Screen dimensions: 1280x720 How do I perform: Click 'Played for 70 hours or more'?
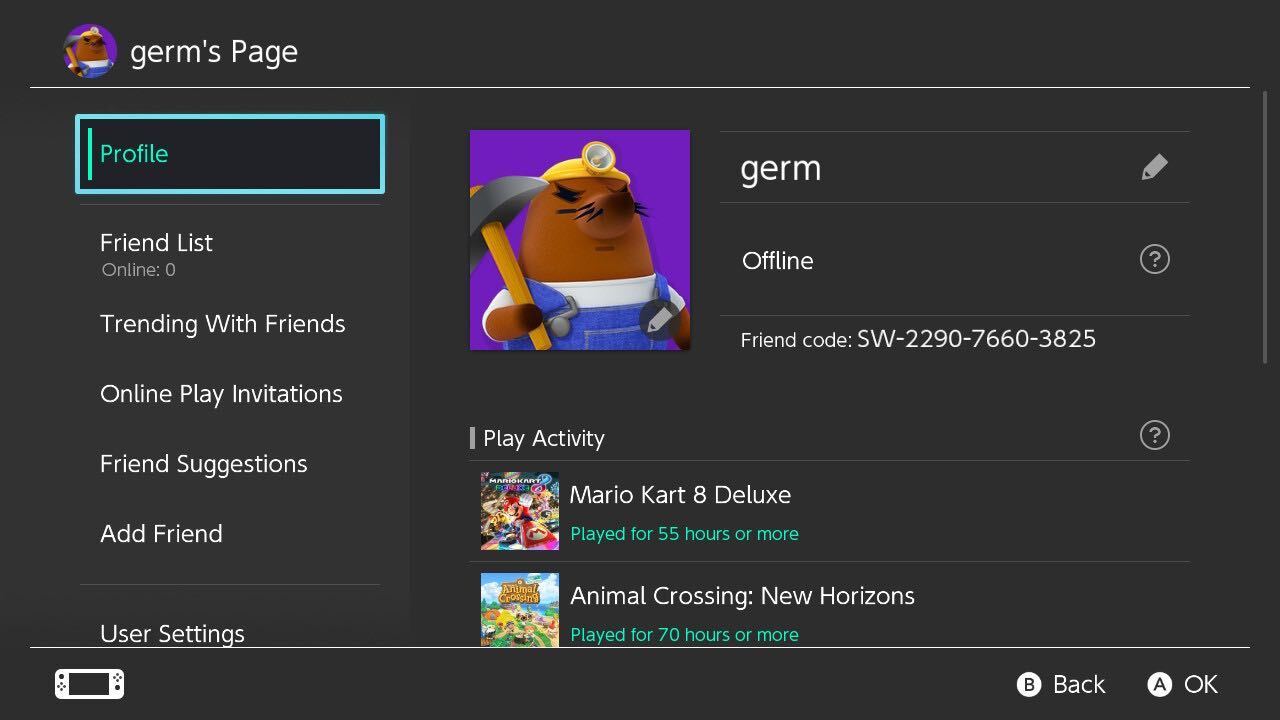pos(684,635)
